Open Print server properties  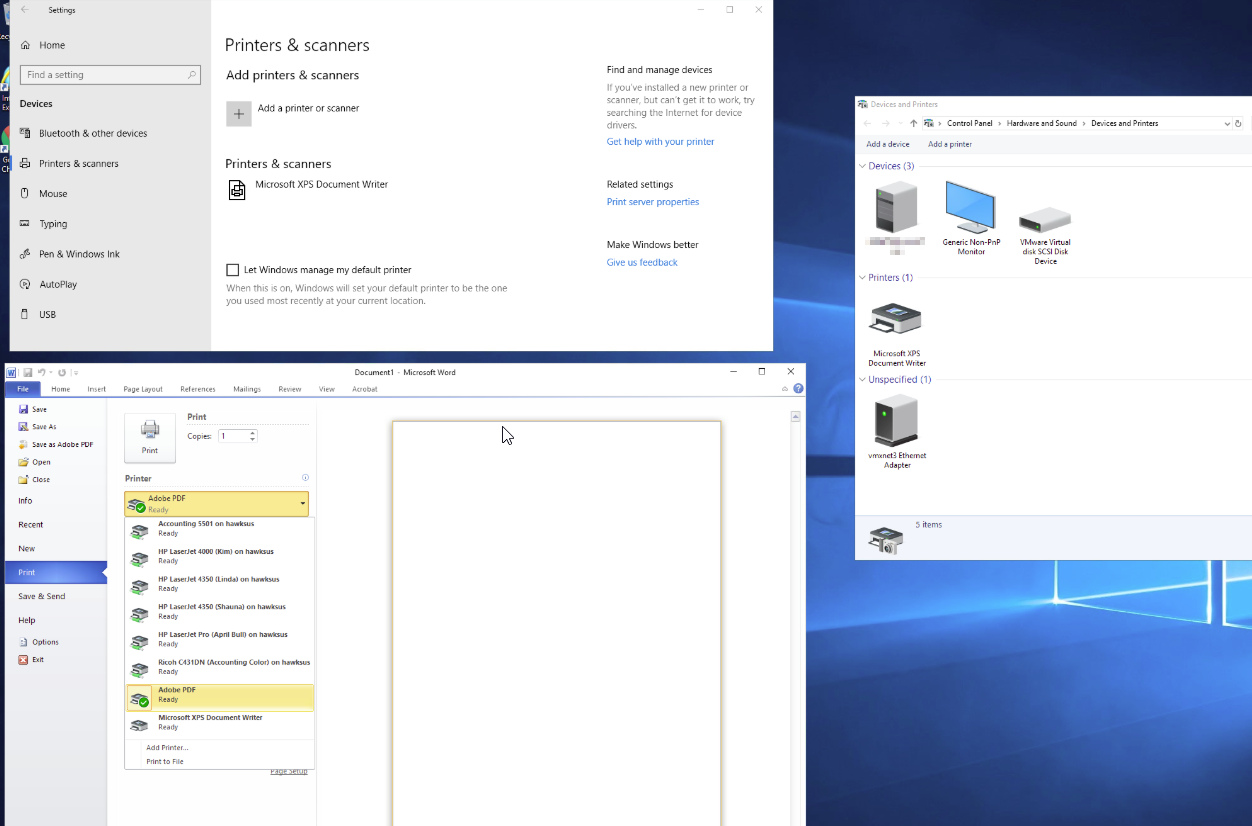tap(653, 202)
